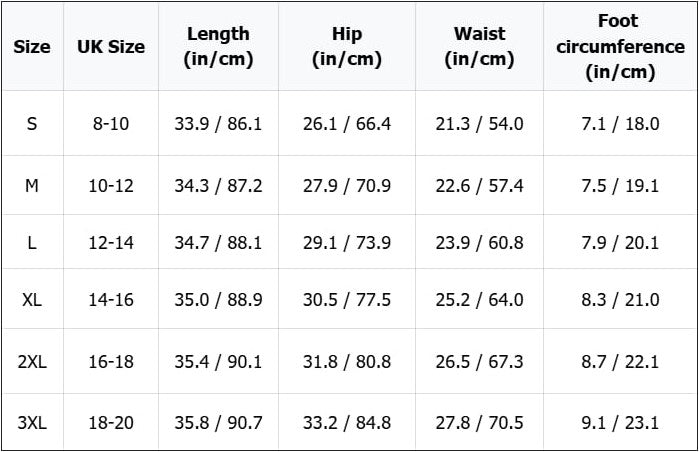Select the 21.3 / 54.0 waist cell
Image resolution: width=699 pixels, height=452 pixels.
coord(479,124)
